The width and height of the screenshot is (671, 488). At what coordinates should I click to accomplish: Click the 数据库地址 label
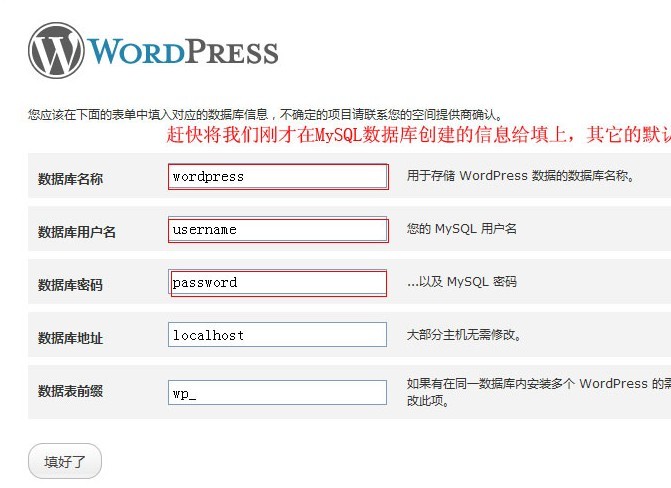pos(70,338)
